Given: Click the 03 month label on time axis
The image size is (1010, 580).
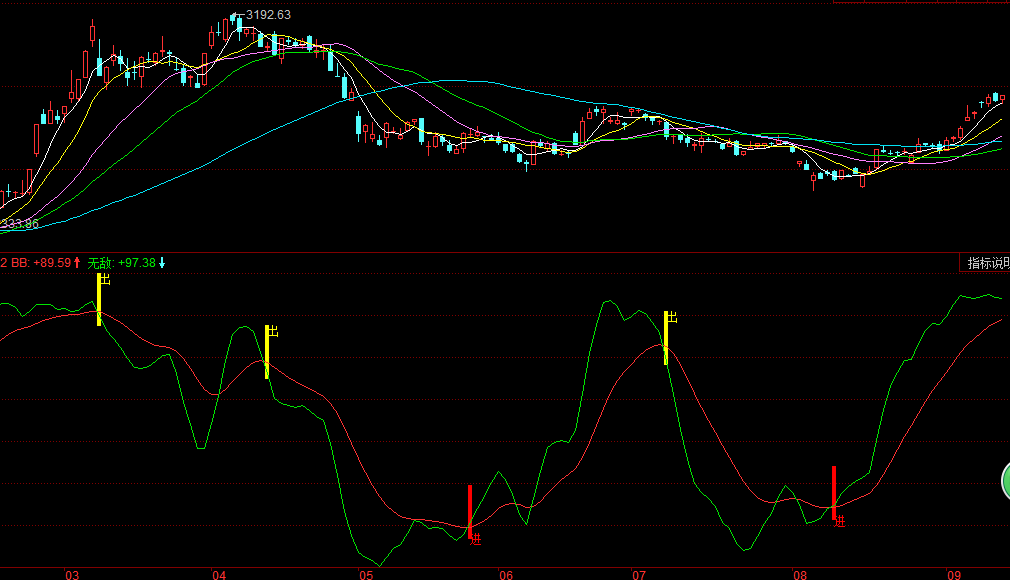Looking at the screenshot, I should tap(72, 574).
